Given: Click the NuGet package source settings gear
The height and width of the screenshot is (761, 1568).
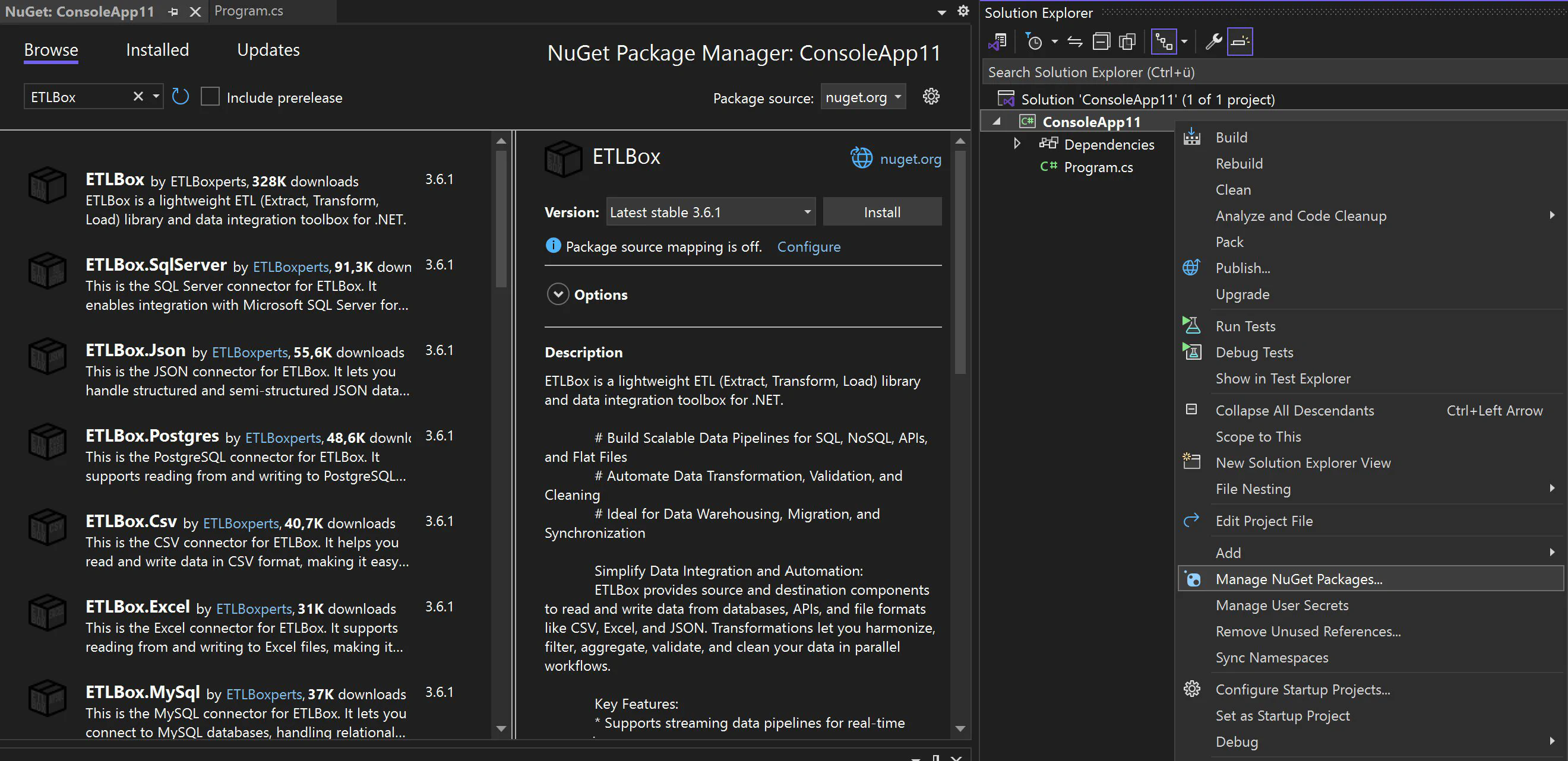Looking at the screenshot, I should coord(931,97).
